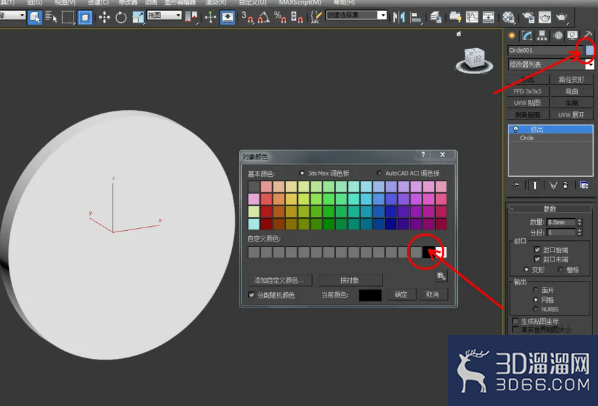Select the NURBS output radio button
Viewport: 598px width, 406px height.
tap(536, 309)
